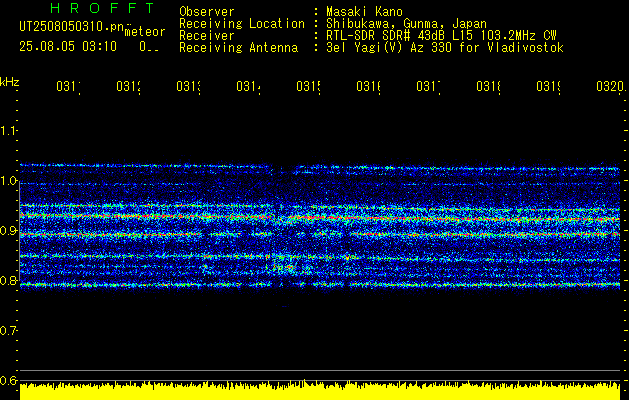Click the Receiving Antenna label
The image size is (629, 400).
[238, 48]
